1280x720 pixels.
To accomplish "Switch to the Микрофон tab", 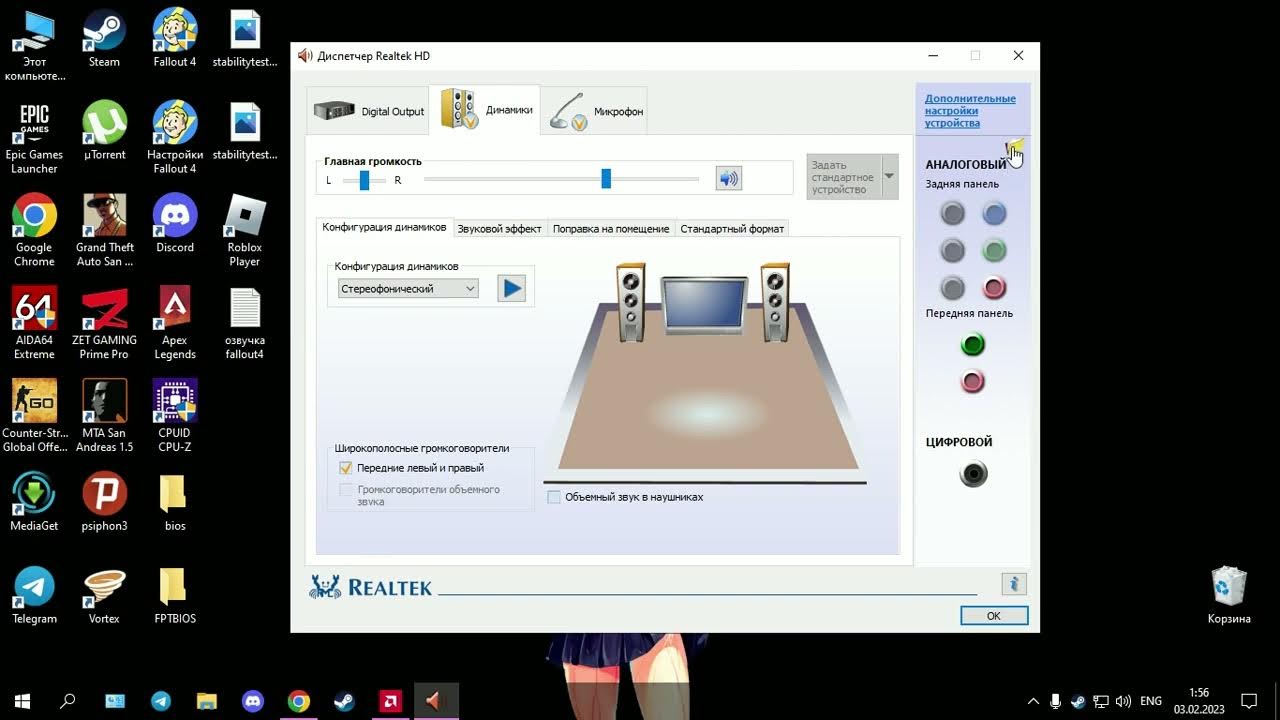I will coord(595,111).
